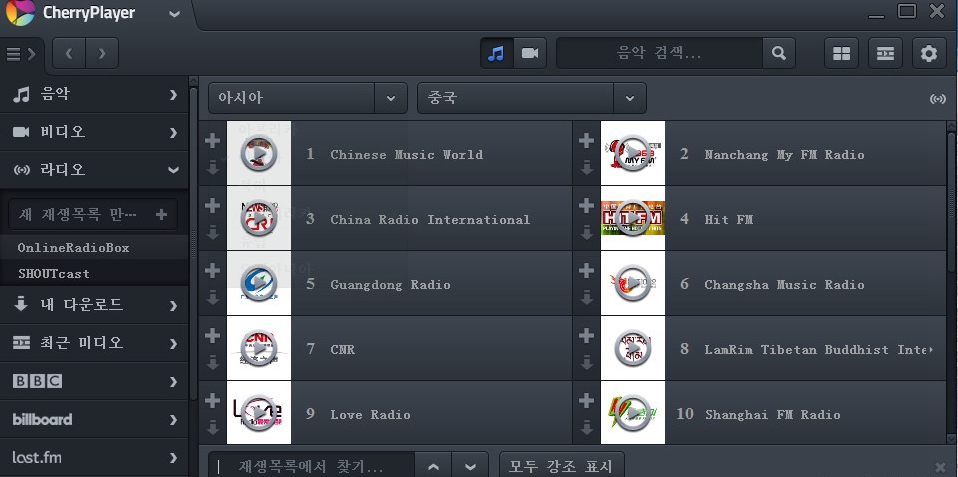Click the radio broadcast icon beside the dropdowns

(937, 99)
